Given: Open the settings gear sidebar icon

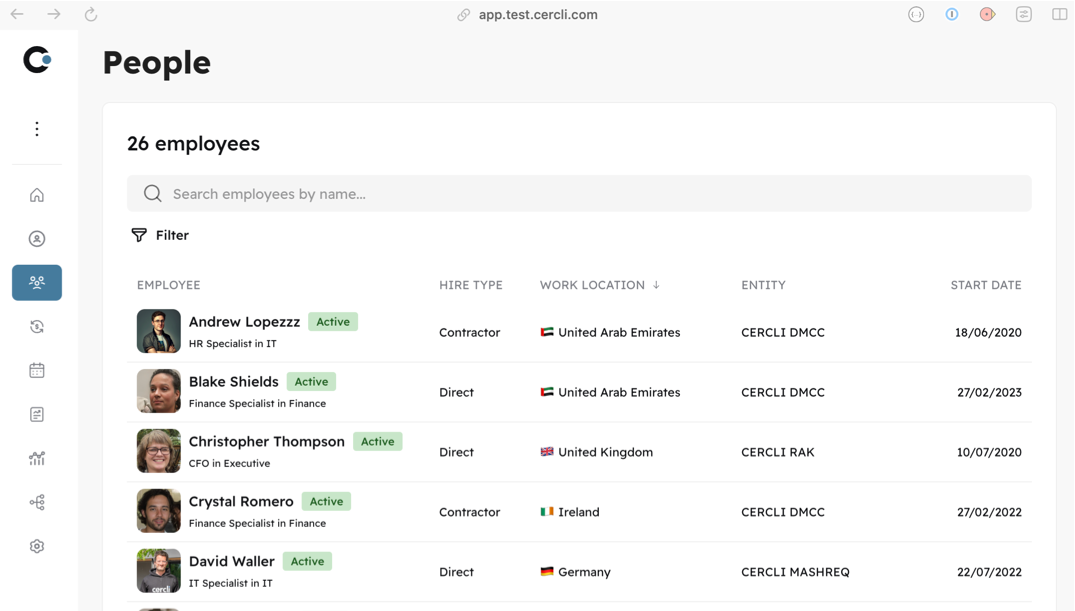Looking at the screenshot, I should point(37,546).
